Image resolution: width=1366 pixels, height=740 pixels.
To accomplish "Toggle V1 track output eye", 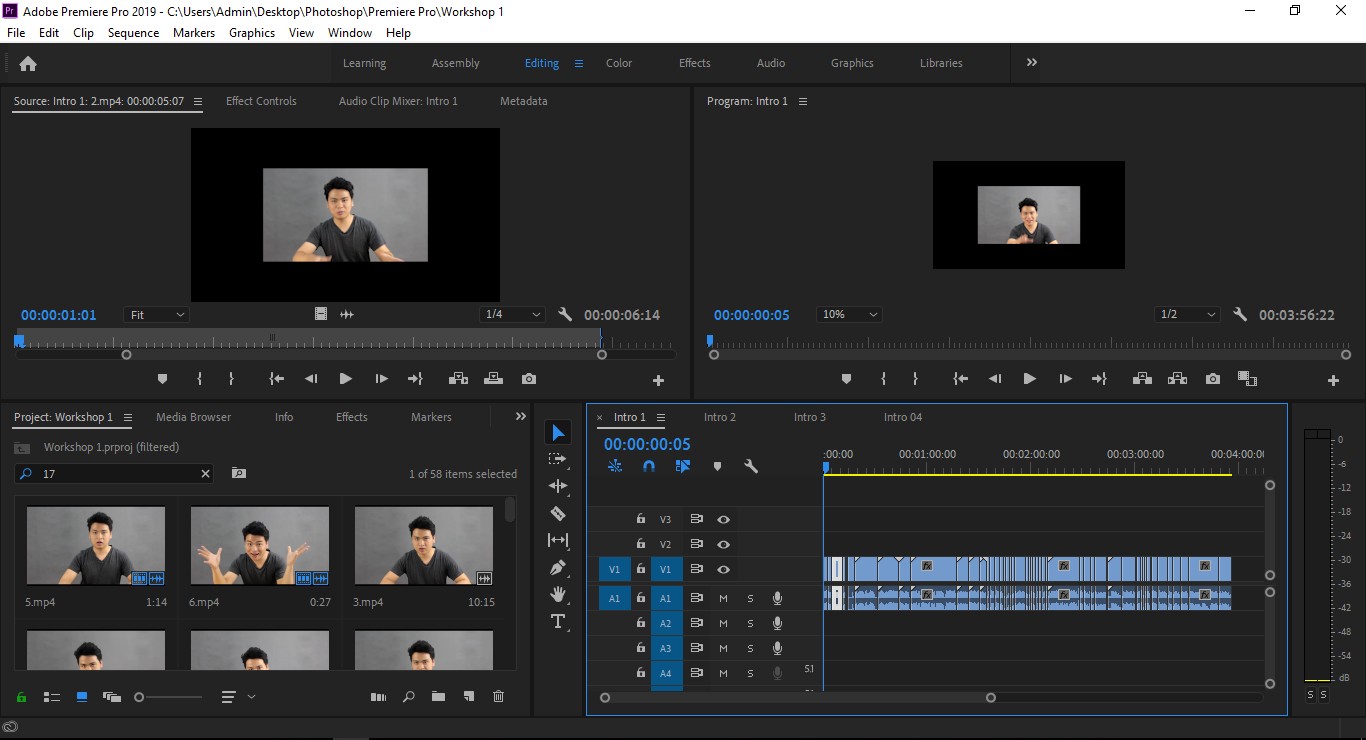I will pos(723,569).
